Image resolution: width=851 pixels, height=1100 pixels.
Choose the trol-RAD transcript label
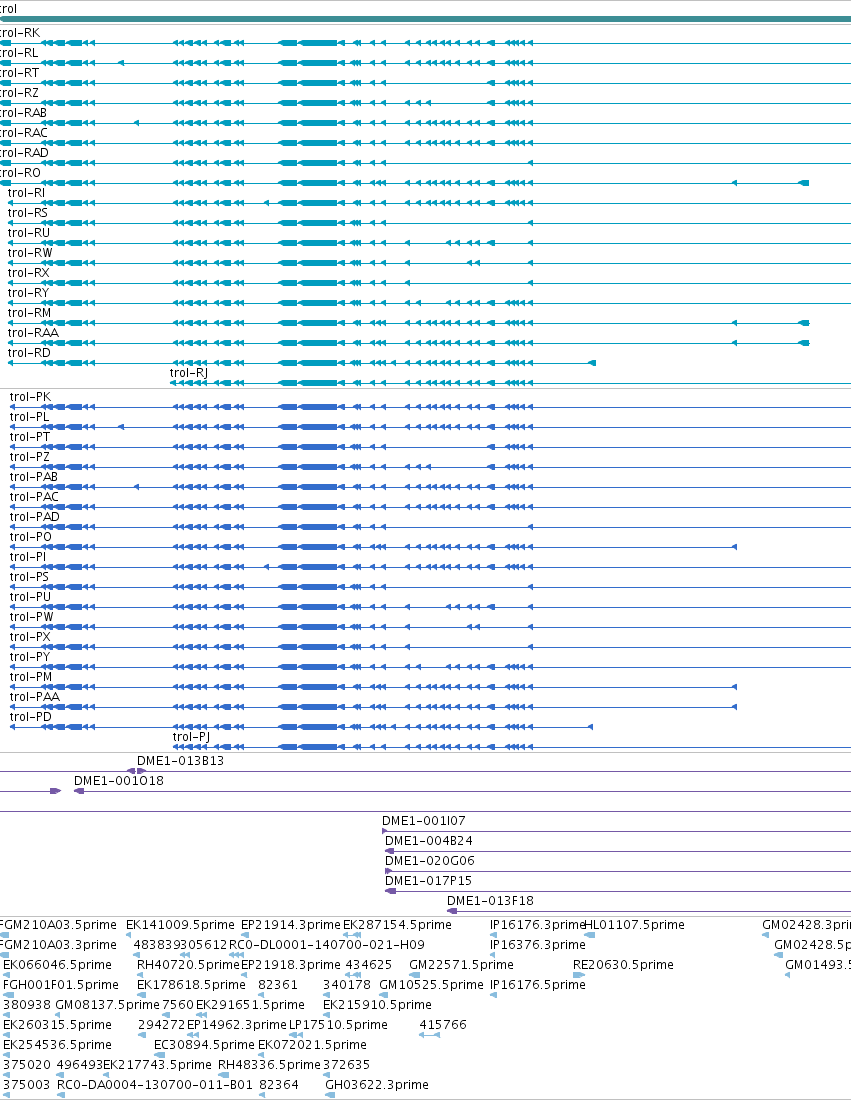[x=24, y=153]
